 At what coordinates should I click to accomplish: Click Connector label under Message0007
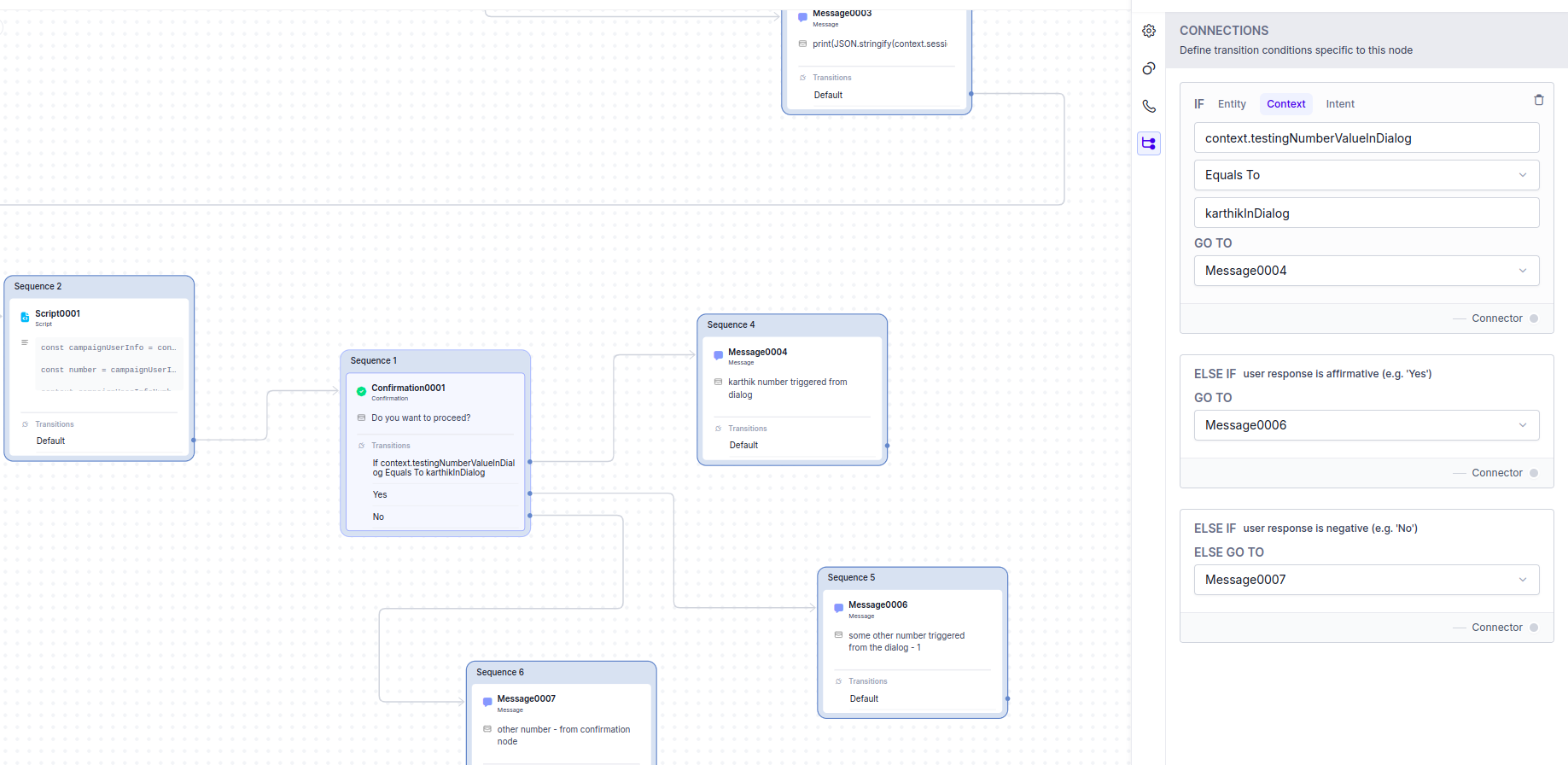tap(1496, 628)
